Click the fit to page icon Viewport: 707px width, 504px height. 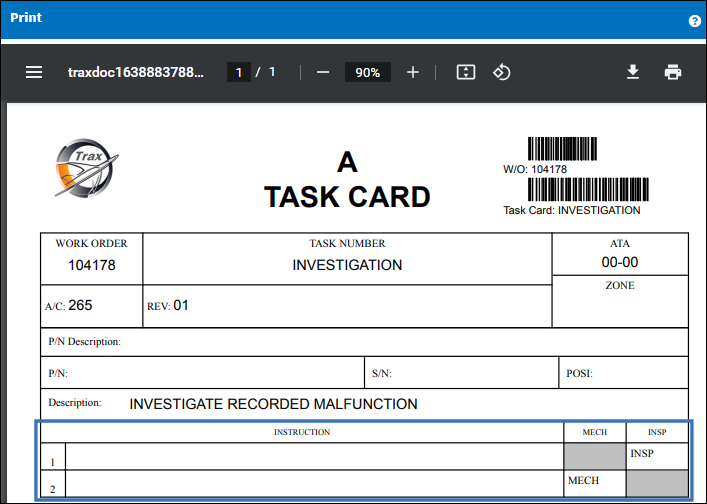coord(466,72)
